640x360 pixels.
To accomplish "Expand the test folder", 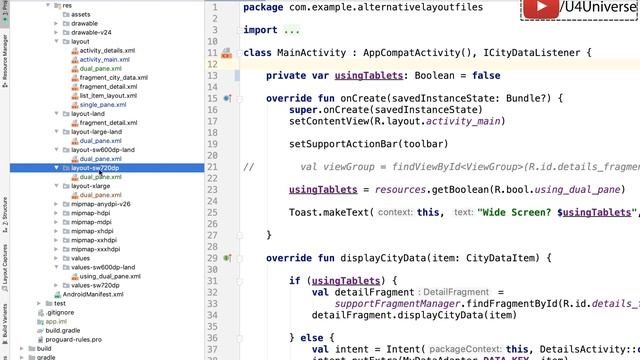I will [39, 303].
